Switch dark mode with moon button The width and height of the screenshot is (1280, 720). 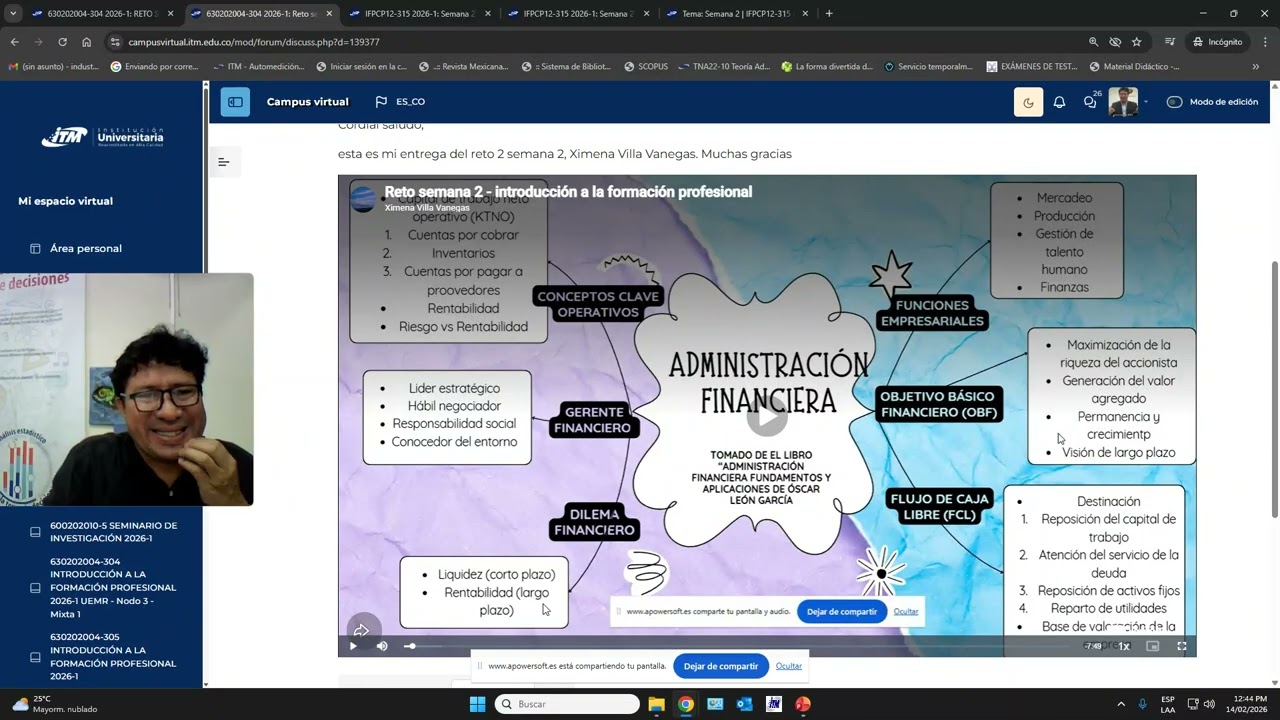1028,102
